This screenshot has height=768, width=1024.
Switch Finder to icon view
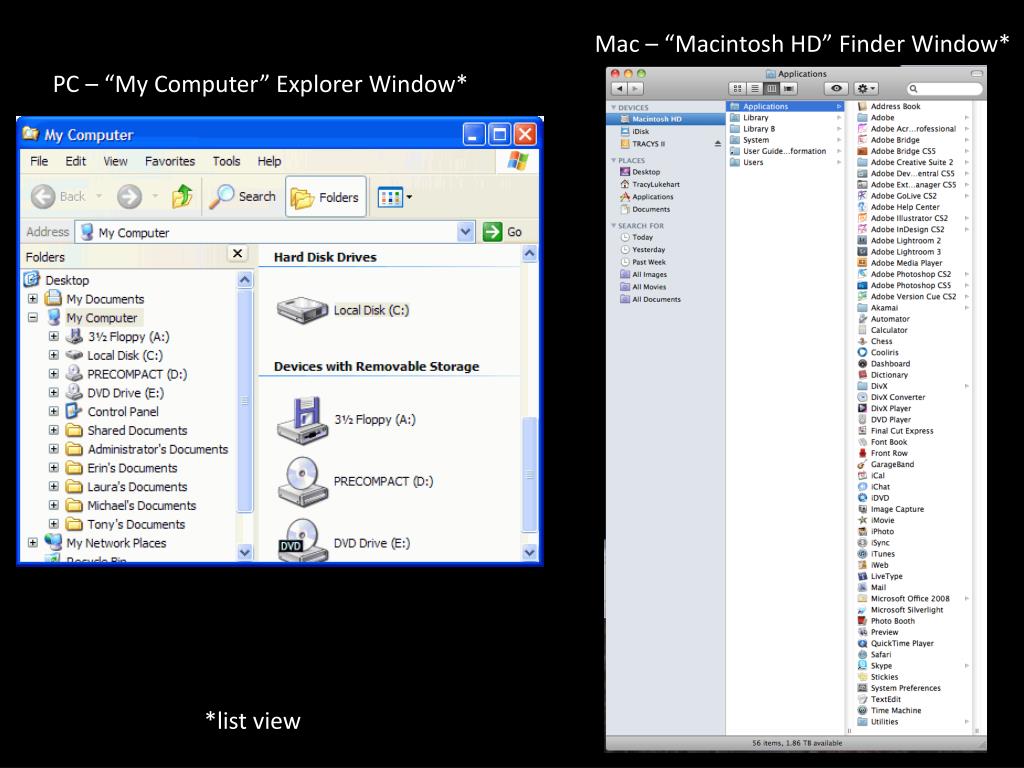click(737, 88)
